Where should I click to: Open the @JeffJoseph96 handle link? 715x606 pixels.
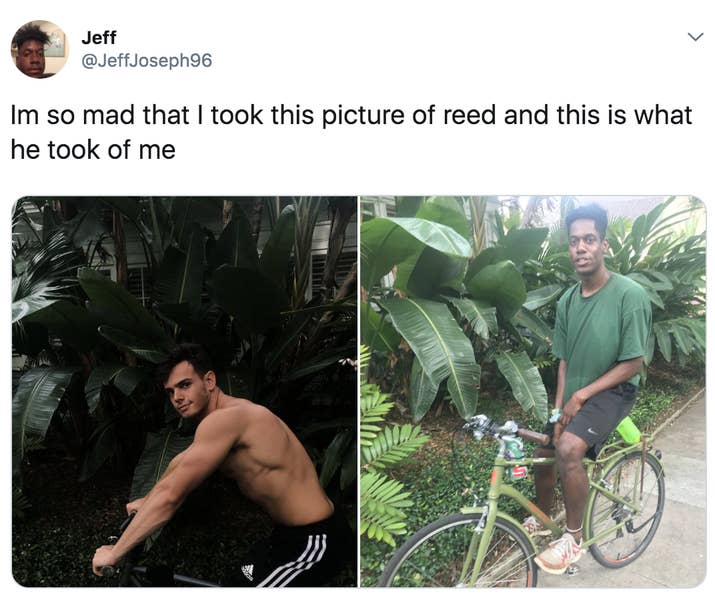pos(147,61)
